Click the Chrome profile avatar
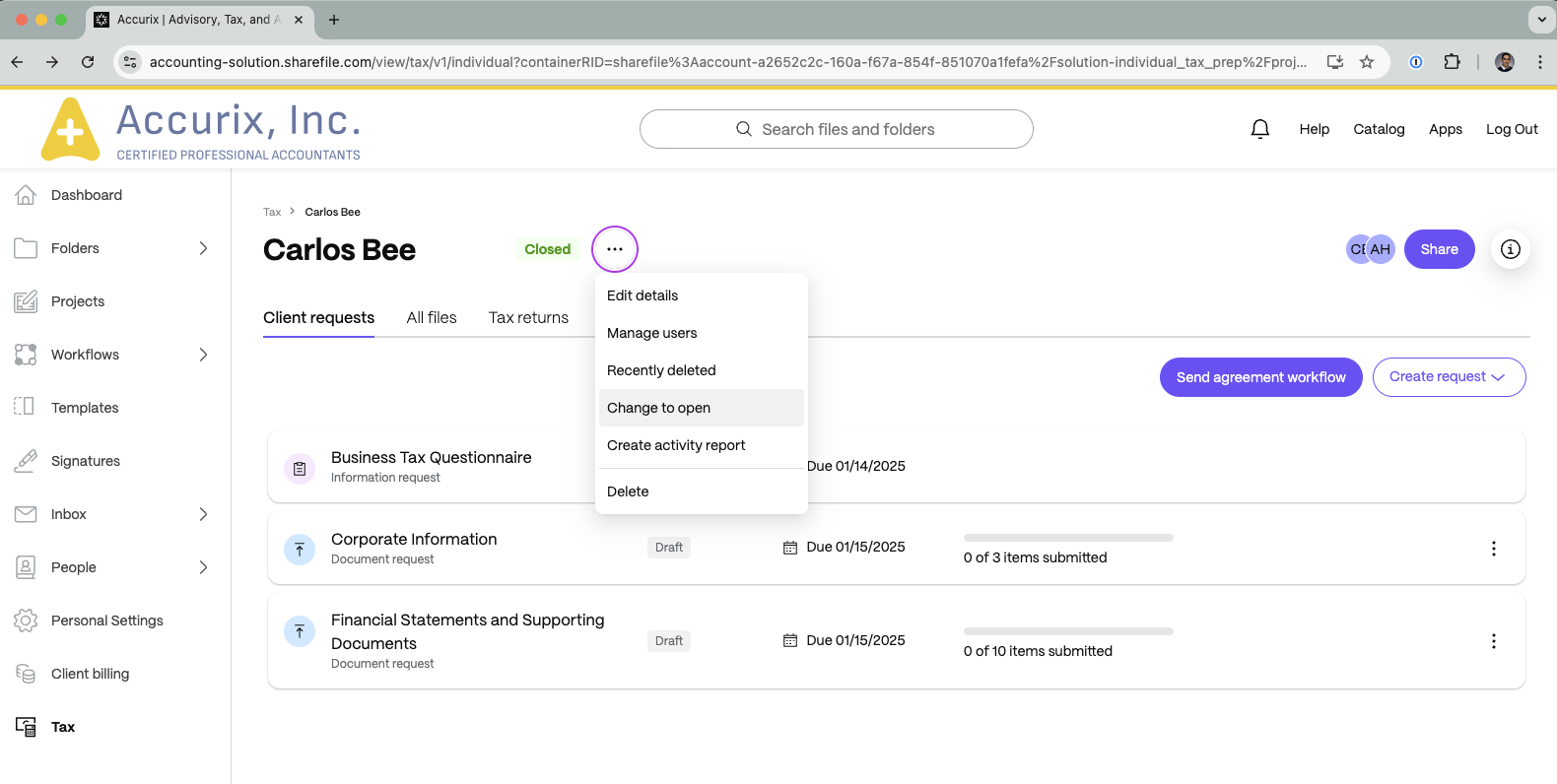Viewport: 1557px width, 784px height. 1505,62
